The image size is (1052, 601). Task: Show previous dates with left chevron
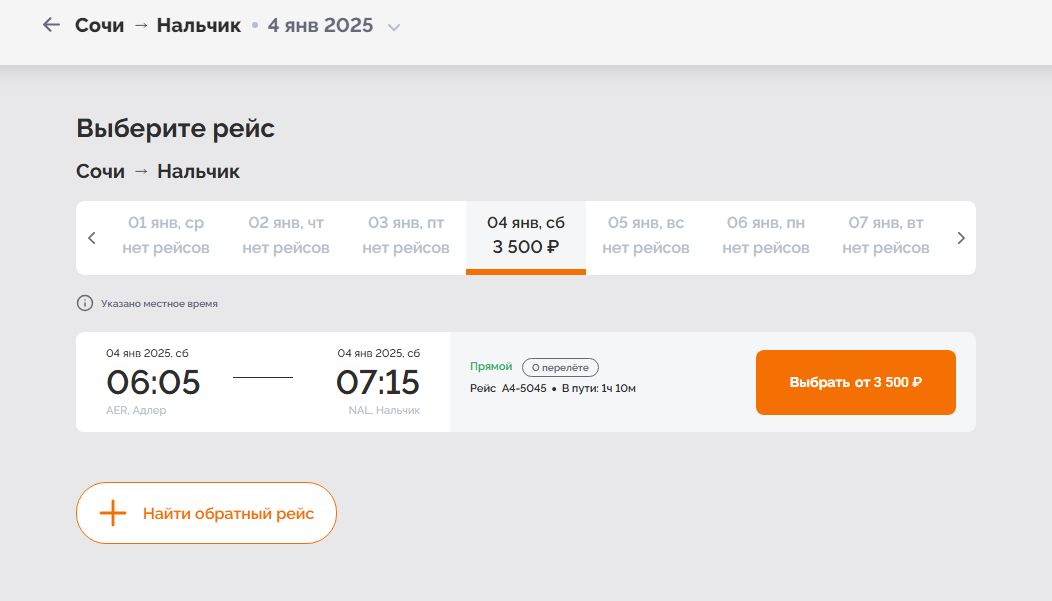tap(92, 238)
